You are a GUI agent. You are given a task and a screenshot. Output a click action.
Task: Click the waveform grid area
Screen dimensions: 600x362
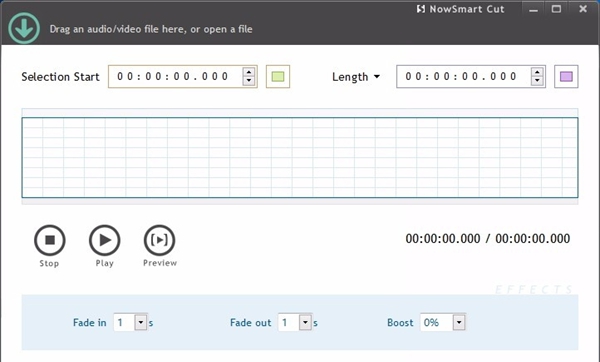tap(300, 157)
